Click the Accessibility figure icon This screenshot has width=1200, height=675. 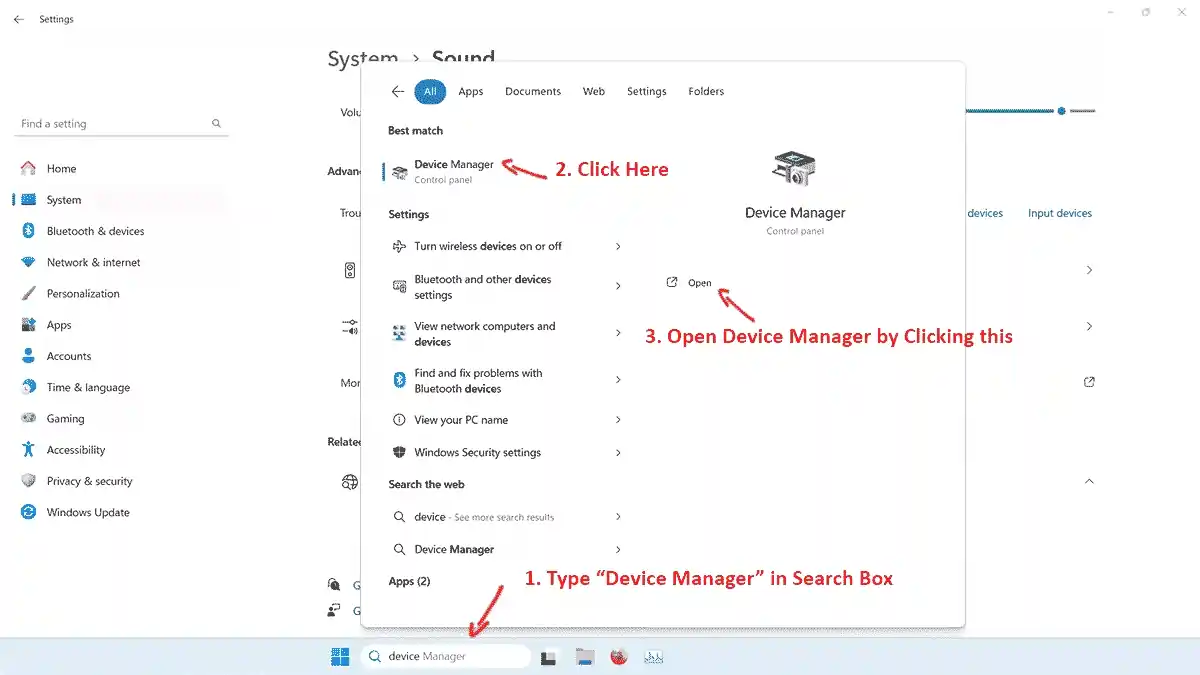28,450
